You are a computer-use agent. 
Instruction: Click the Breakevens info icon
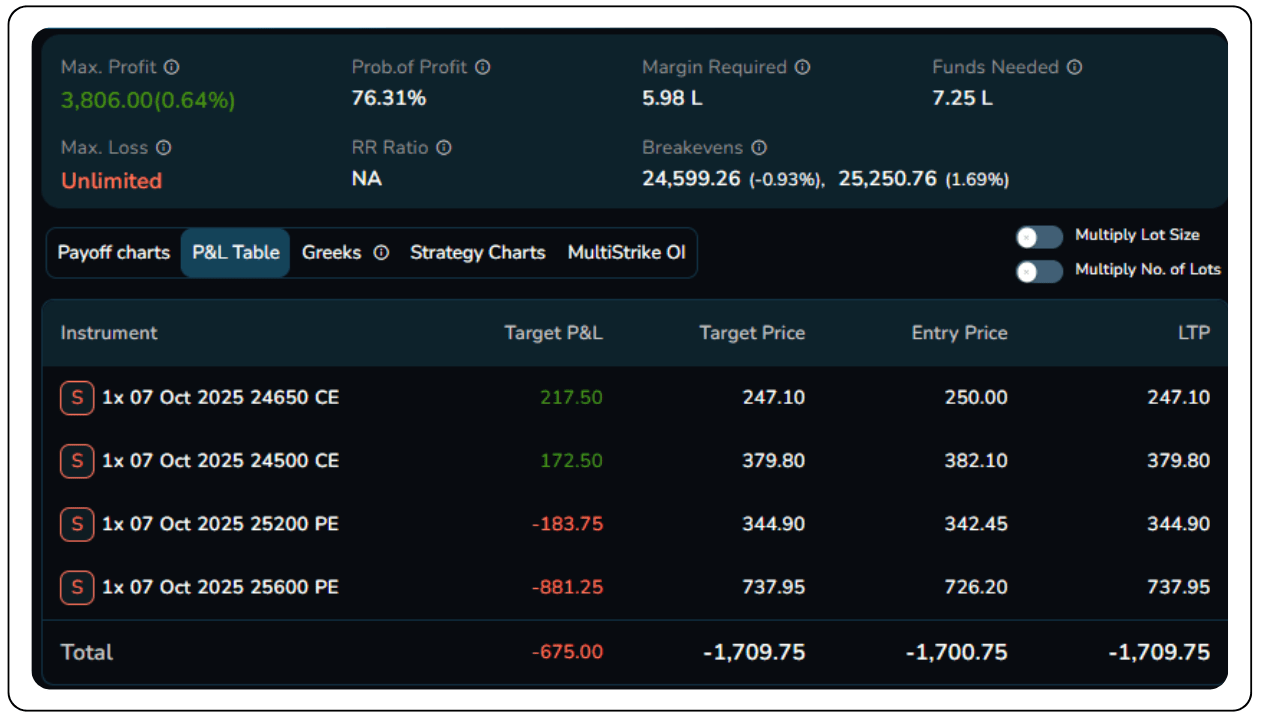point(759,147)
